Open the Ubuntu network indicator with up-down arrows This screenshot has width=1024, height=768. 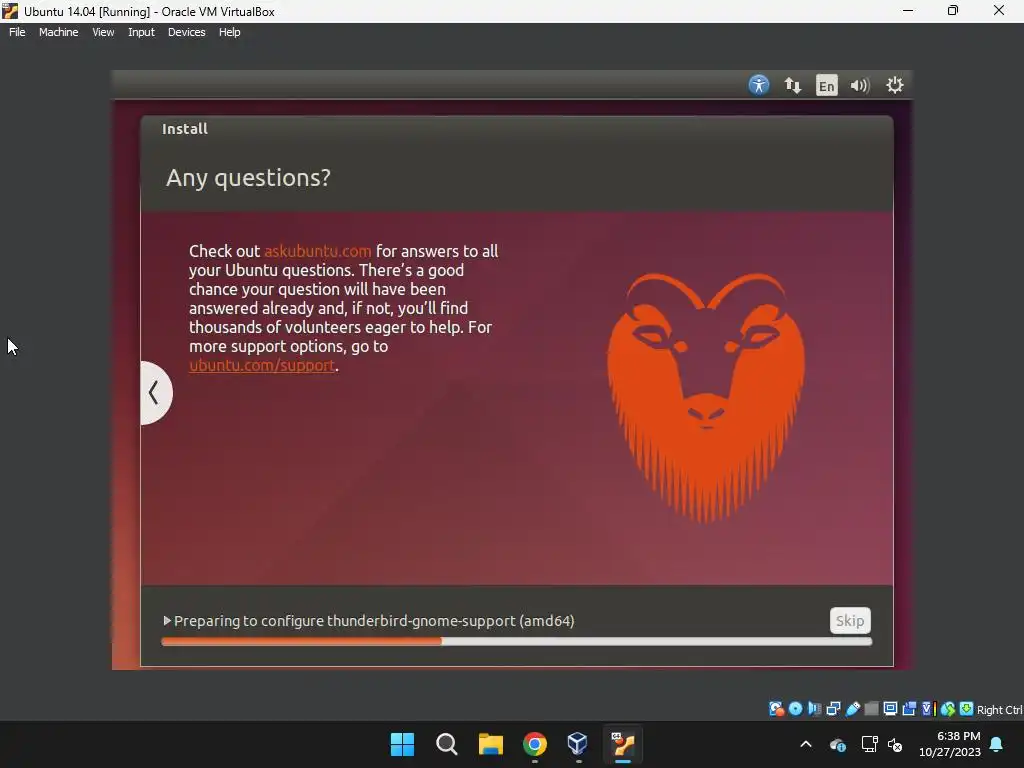[x=792, y=85]
